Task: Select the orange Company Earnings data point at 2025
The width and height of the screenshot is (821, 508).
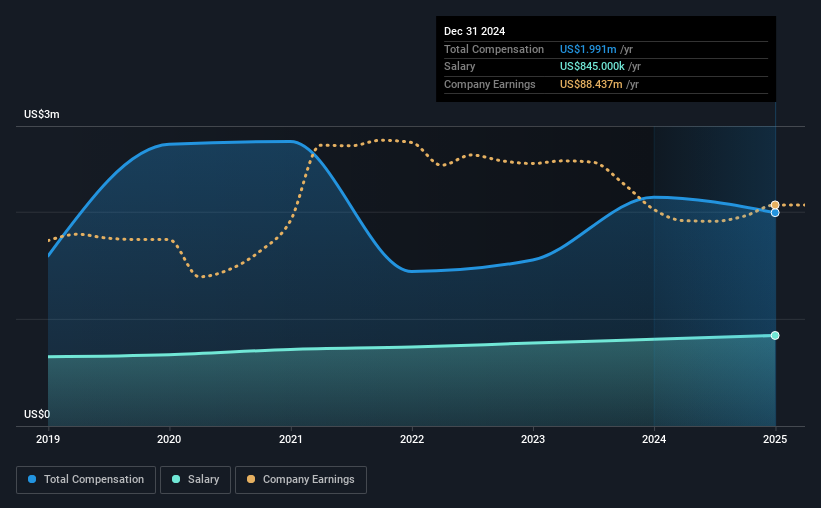Action: click(775, 205)
